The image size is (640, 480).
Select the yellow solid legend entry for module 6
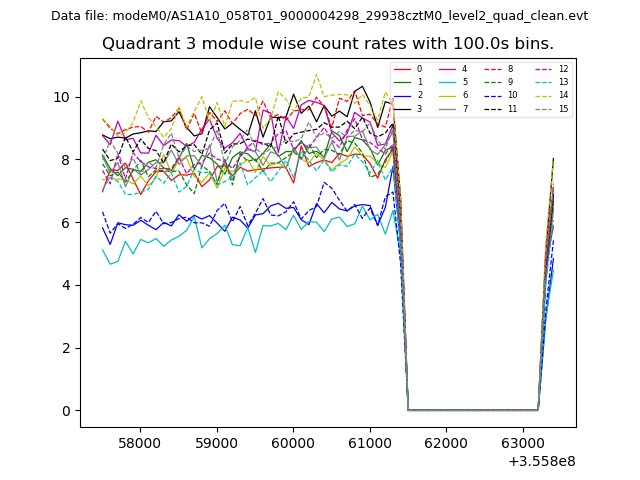[x=449, y=95]
